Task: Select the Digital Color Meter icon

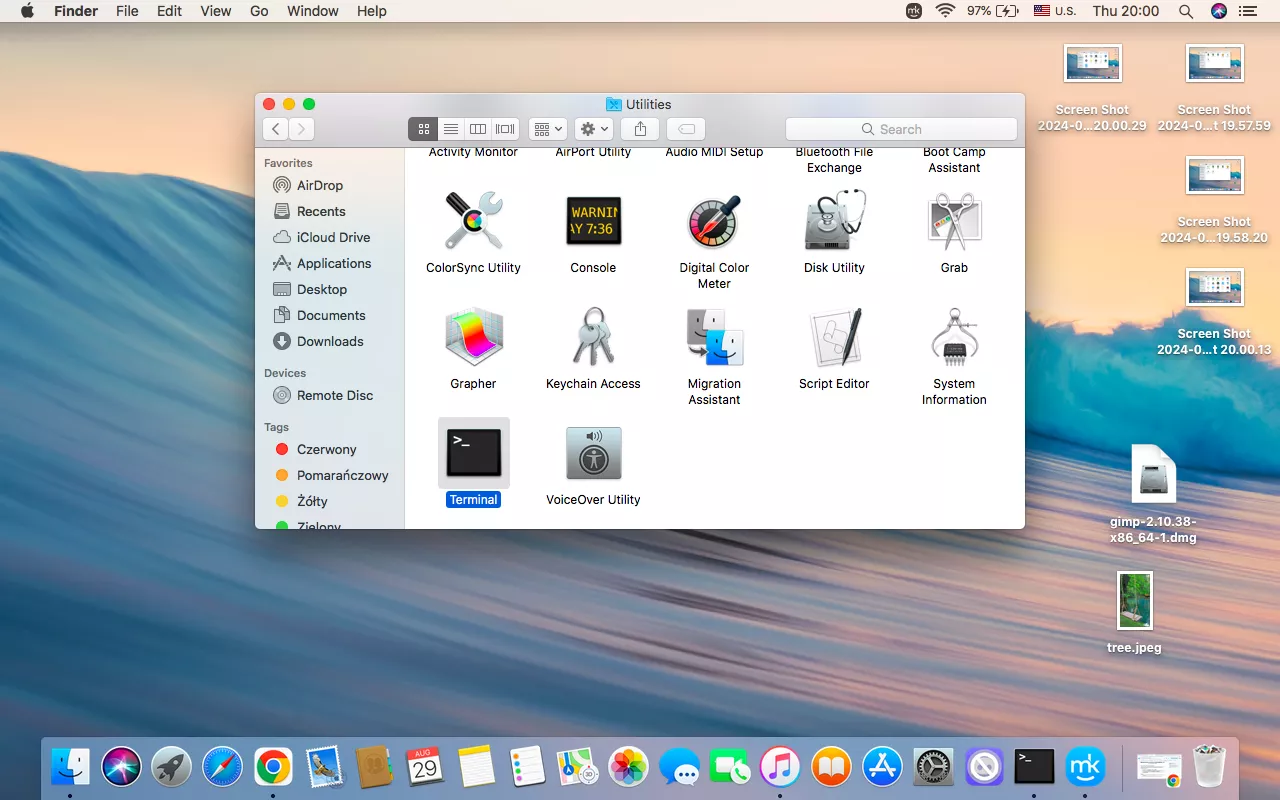Action: pyautogui.click(x=714, y=222)
